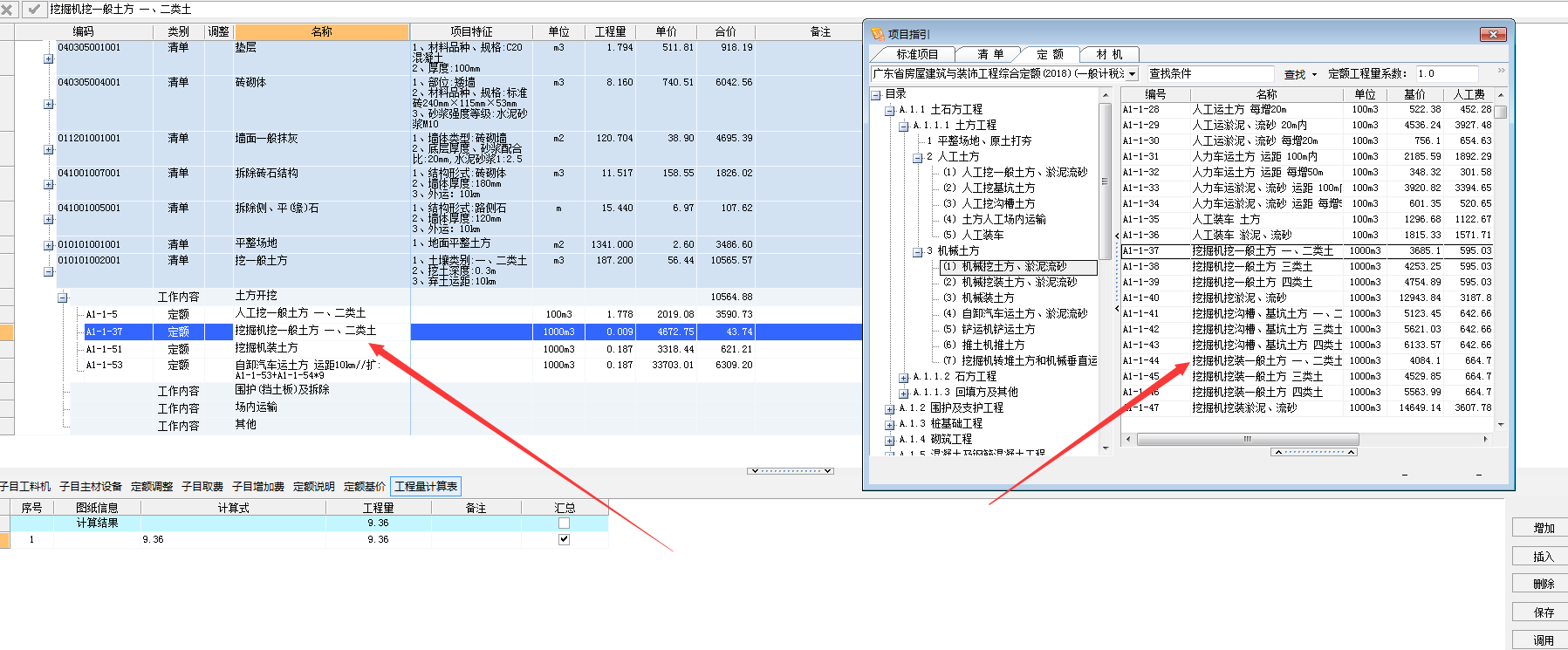Open the 广东省房屋建筑与装饰工程综合定额 dropdown
The height and width of the screenshot is (650, 1568).
coord(1133,74)
